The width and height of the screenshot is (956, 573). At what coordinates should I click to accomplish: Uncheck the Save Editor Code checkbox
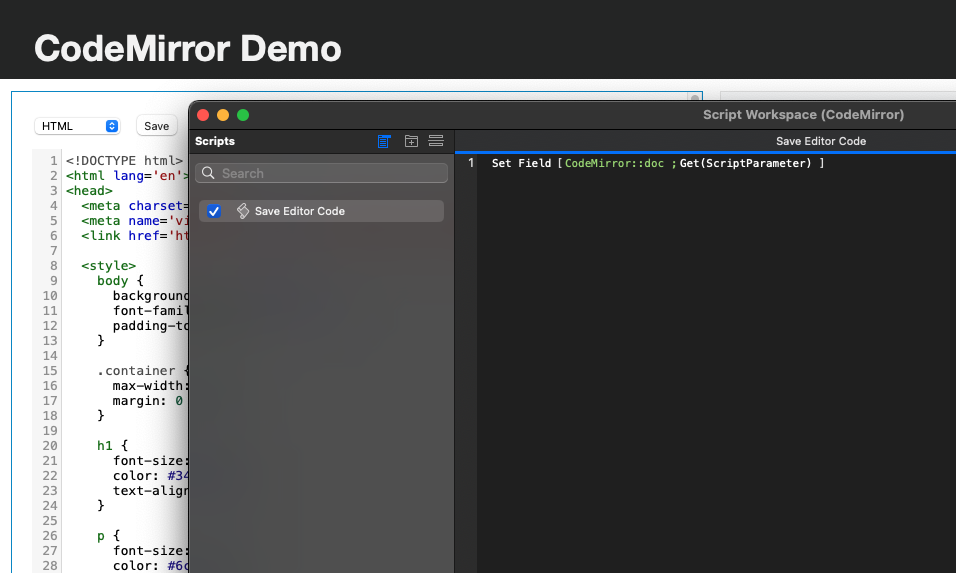(214, 211)
